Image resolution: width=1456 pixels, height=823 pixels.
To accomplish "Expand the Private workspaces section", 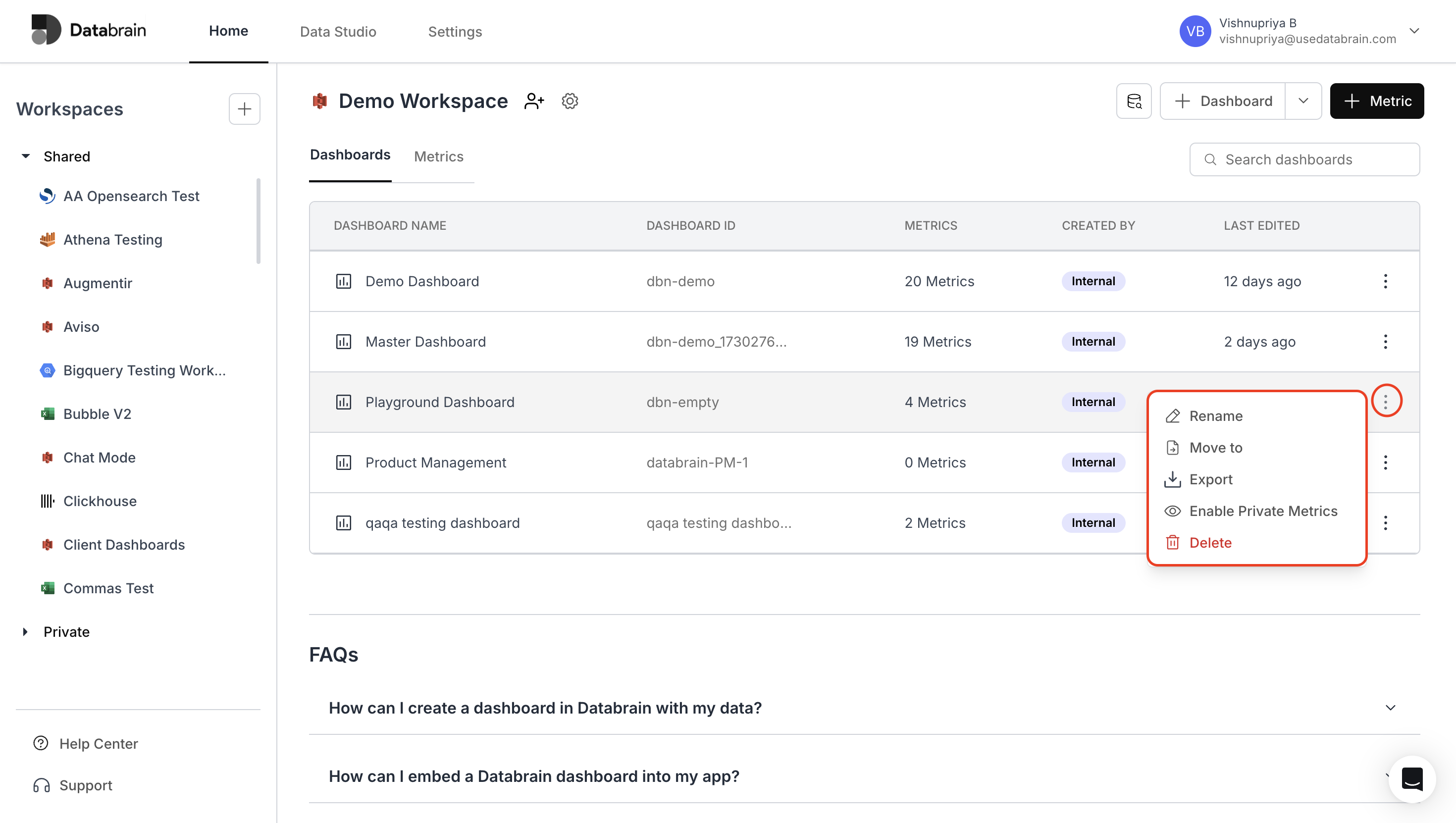I will pyautogui.click(x=25, y=631).
